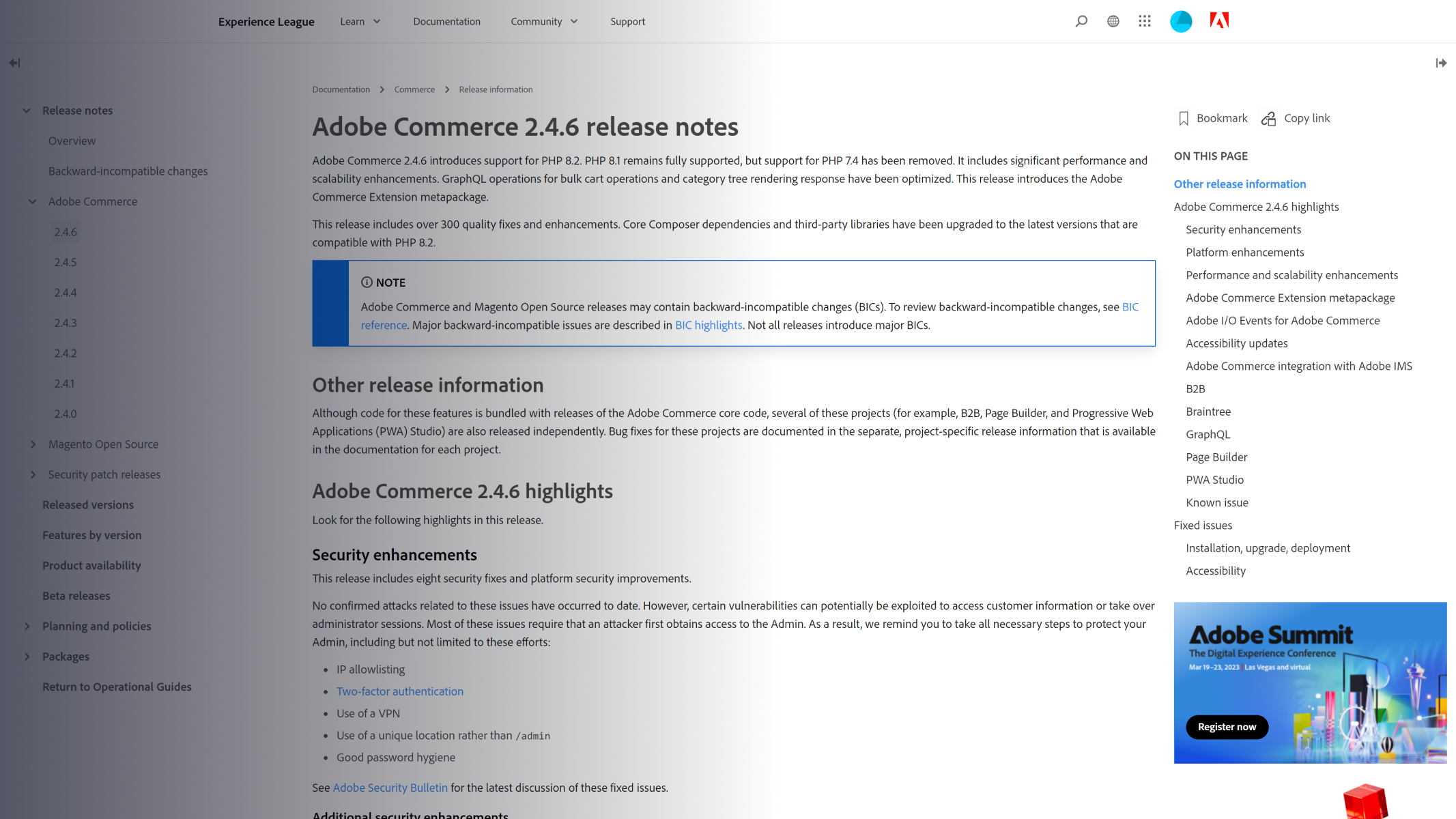Viewport: 1456px width, 819px height.
Task: Jump to PWA Studio in outline
Action: point(1214,480)
